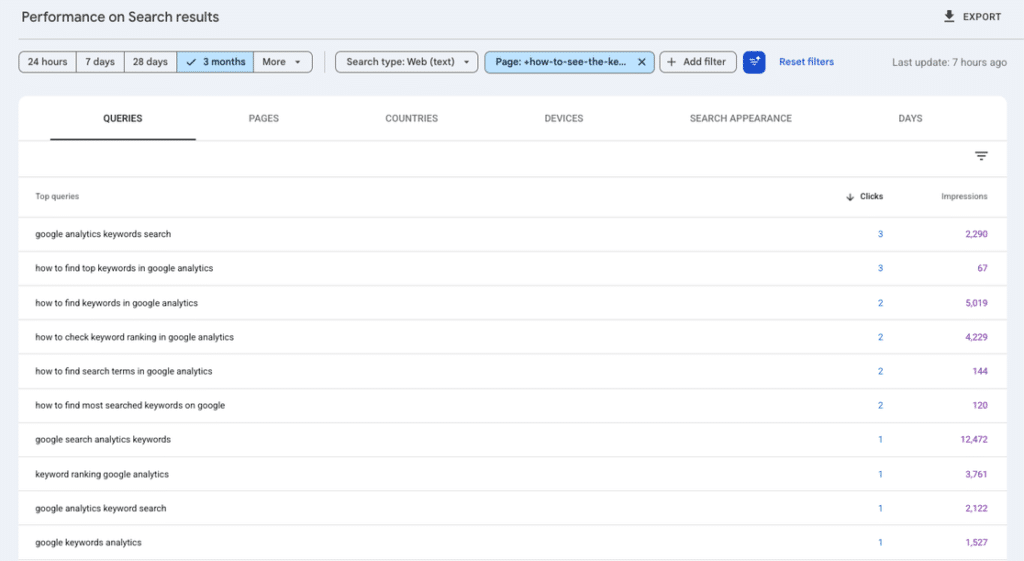Click the plus icon in Add filter

[671, 62]
